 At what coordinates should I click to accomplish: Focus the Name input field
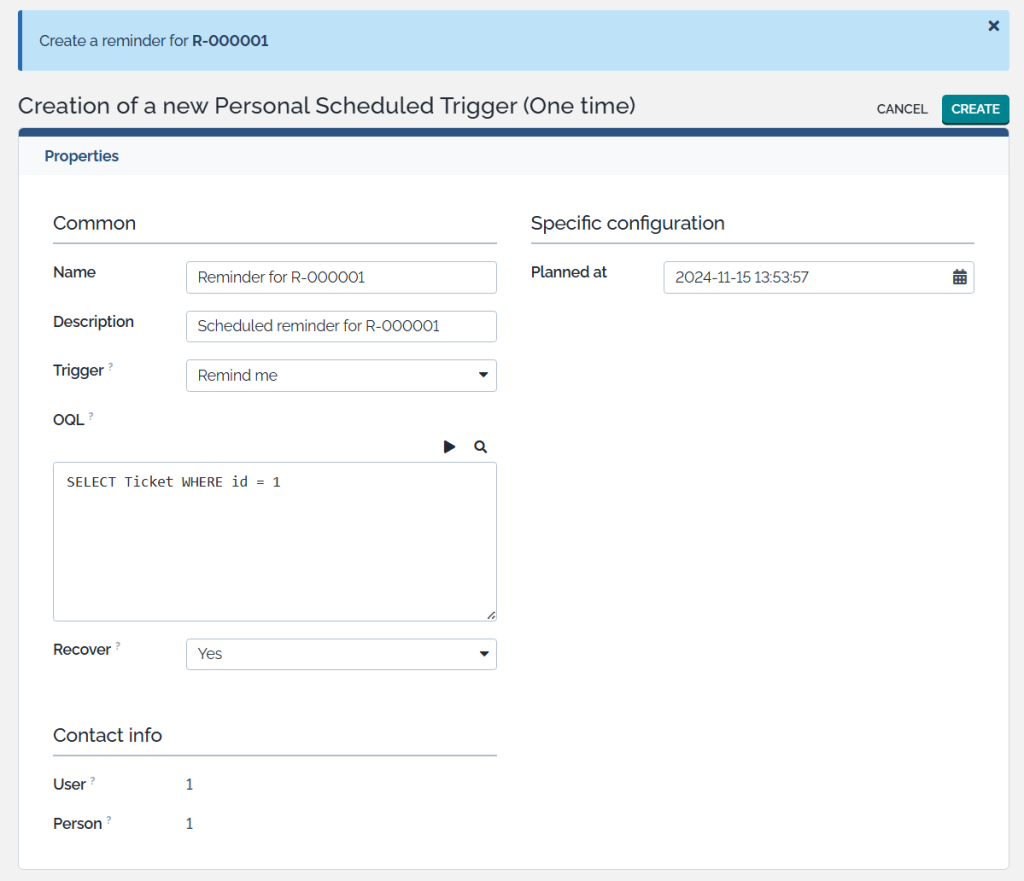coord(341,278)
